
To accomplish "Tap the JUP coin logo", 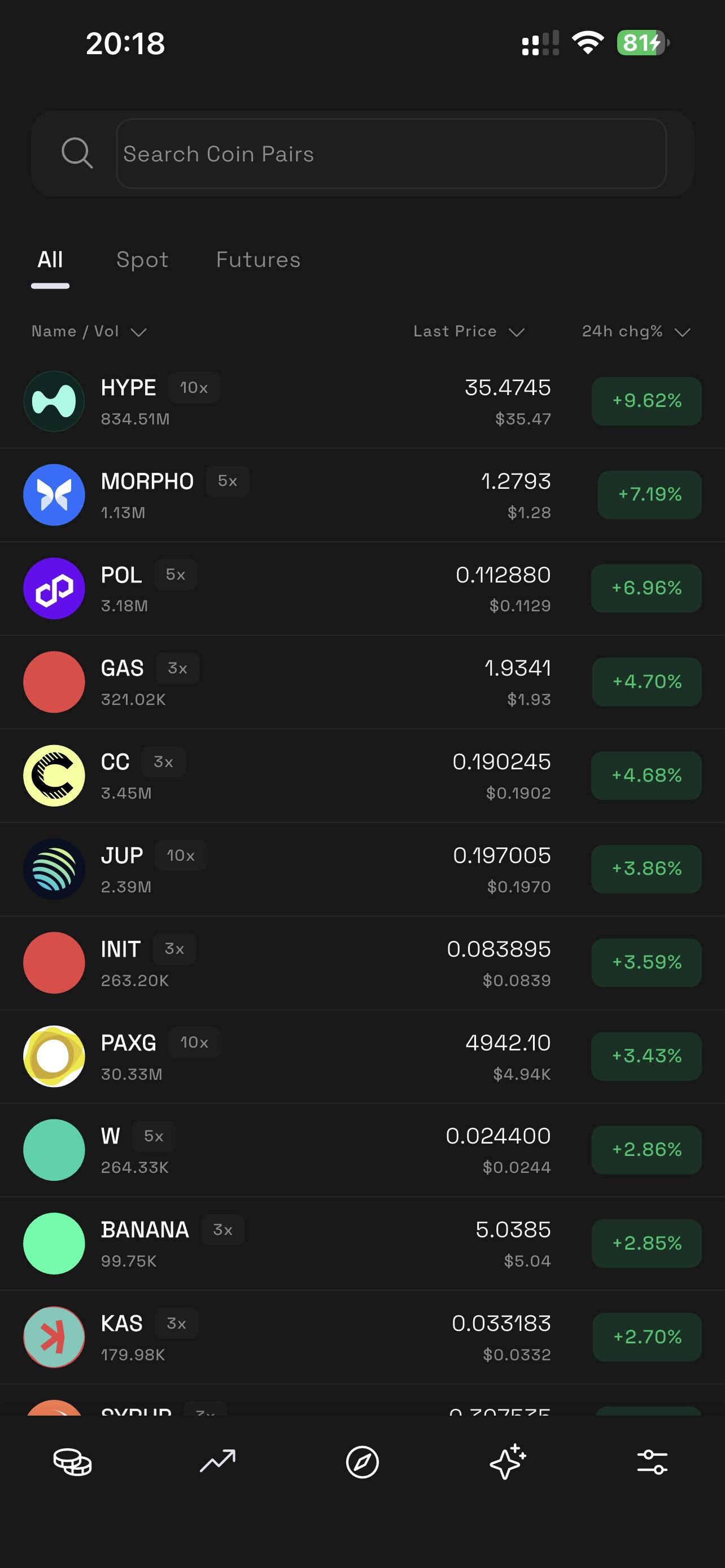I will coord(54,869).
